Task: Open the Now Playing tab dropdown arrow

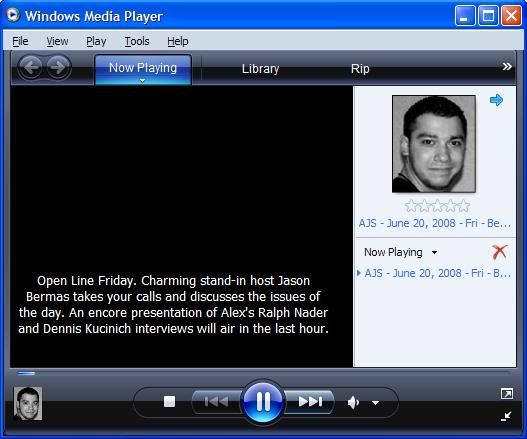Action: [x=142, y=80]
